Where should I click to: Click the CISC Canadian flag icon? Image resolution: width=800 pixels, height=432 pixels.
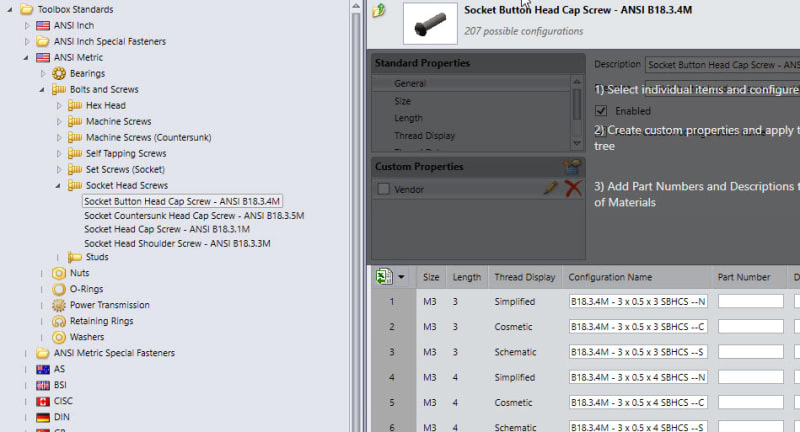tap(43, 401)
